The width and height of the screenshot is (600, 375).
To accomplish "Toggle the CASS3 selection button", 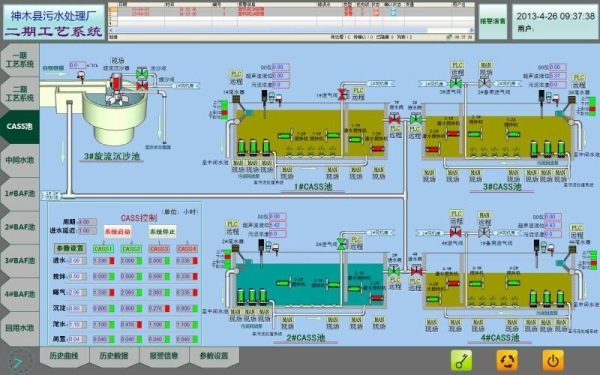I will (159, 249).
